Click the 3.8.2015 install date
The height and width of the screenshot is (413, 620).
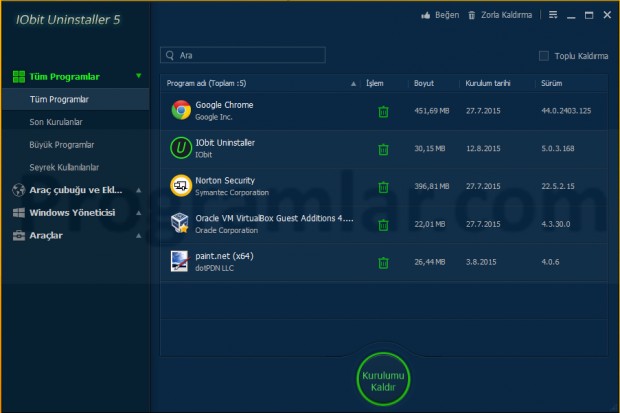coord(481,262)
